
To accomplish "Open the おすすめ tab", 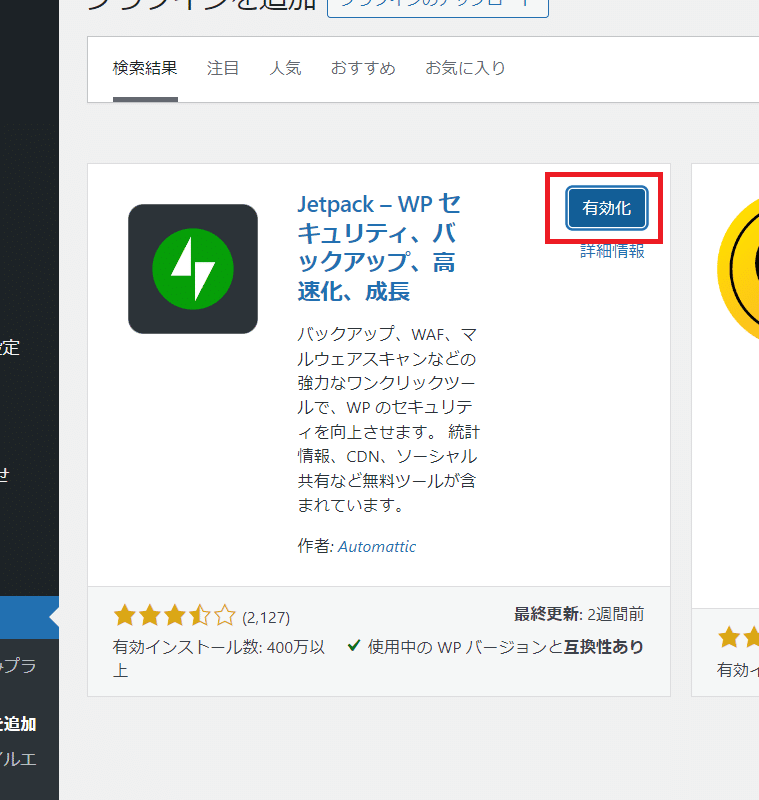I will (x=363, y=68).
